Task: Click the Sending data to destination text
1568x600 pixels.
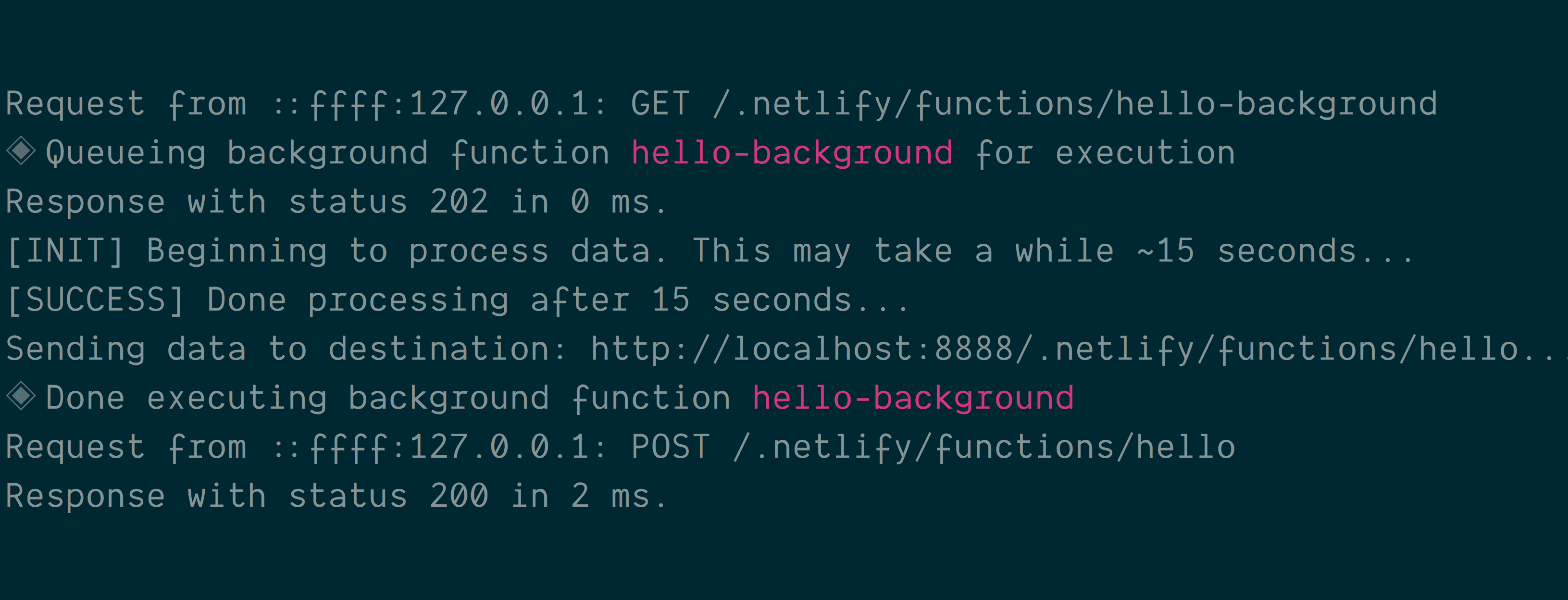Action: coord(286,350)
